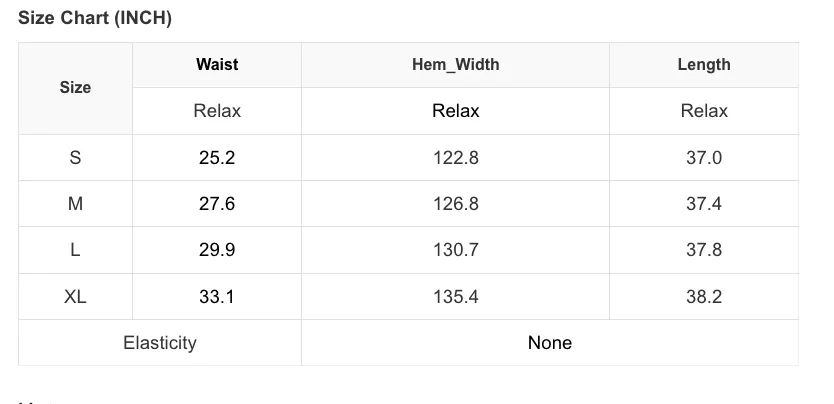
Task: Click the None elasticity value
Action: click(550, 343)
